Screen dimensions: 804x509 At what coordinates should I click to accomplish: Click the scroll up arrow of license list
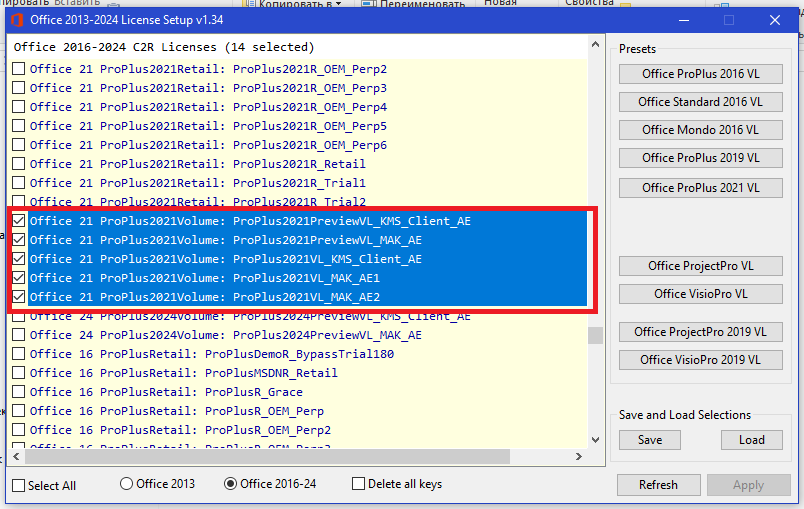point(595,45)
